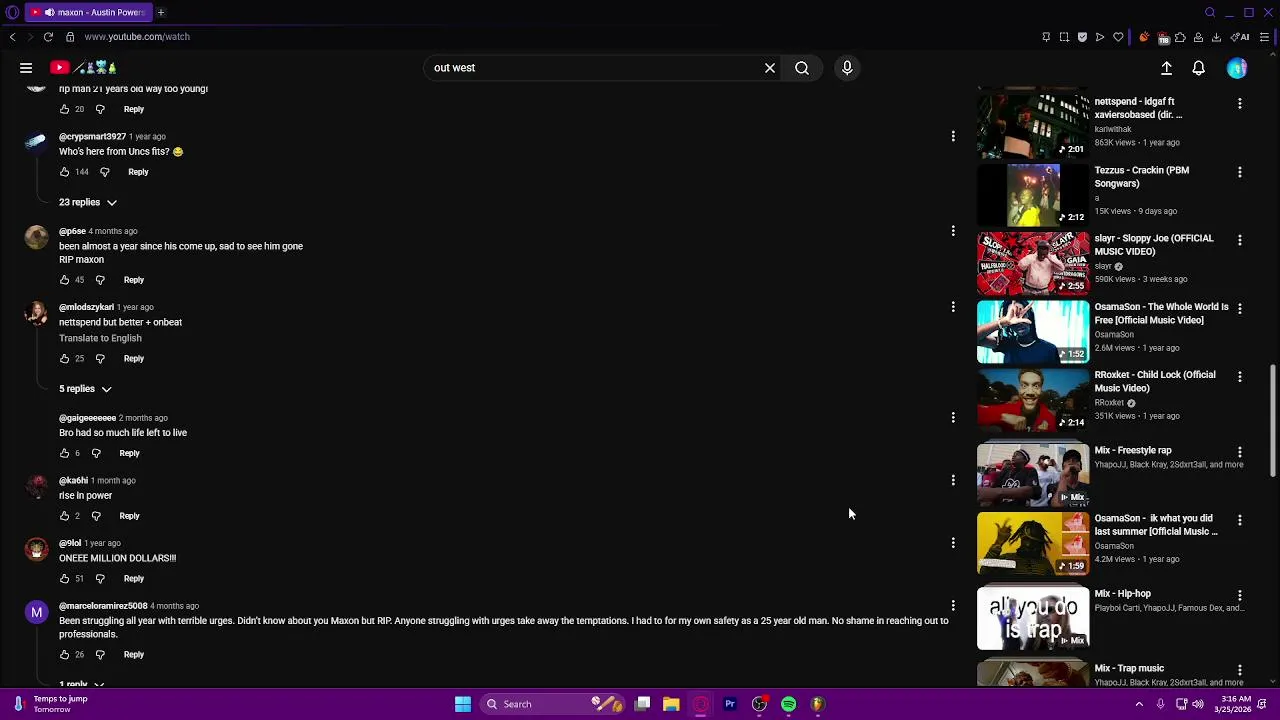Screen dimensions: 1280x720
Task: Open the YouTube create/upload icon
Action: pos(1166,68)
